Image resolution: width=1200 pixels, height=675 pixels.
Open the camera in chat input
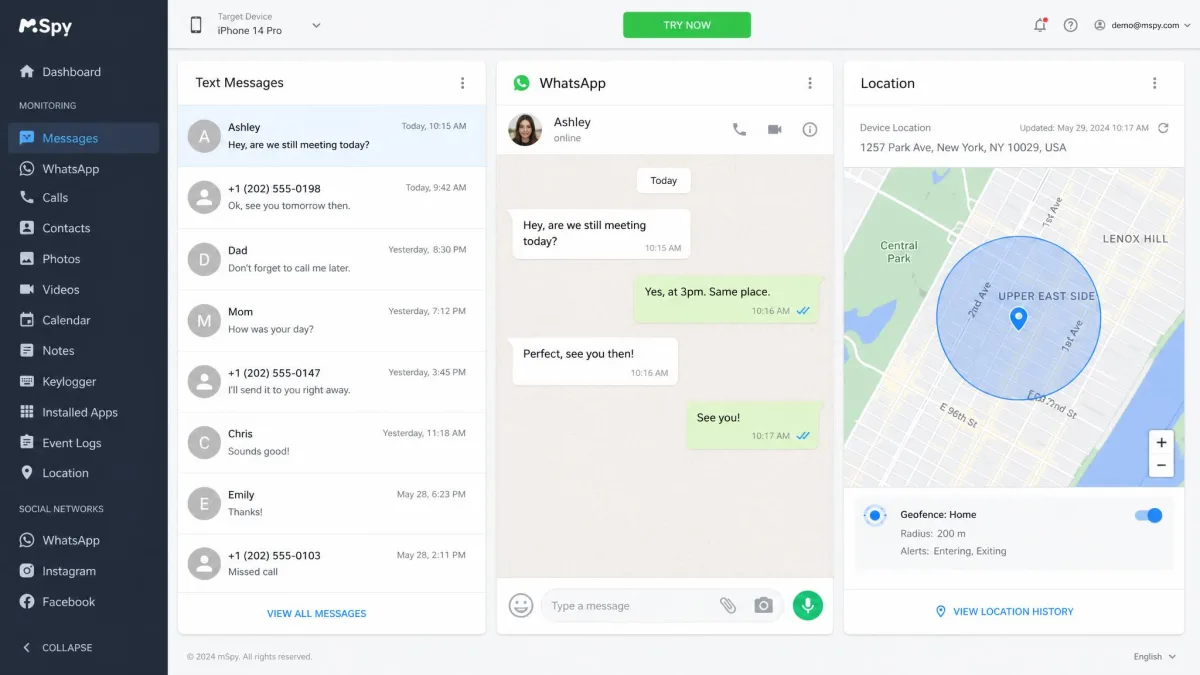point(764,605)
